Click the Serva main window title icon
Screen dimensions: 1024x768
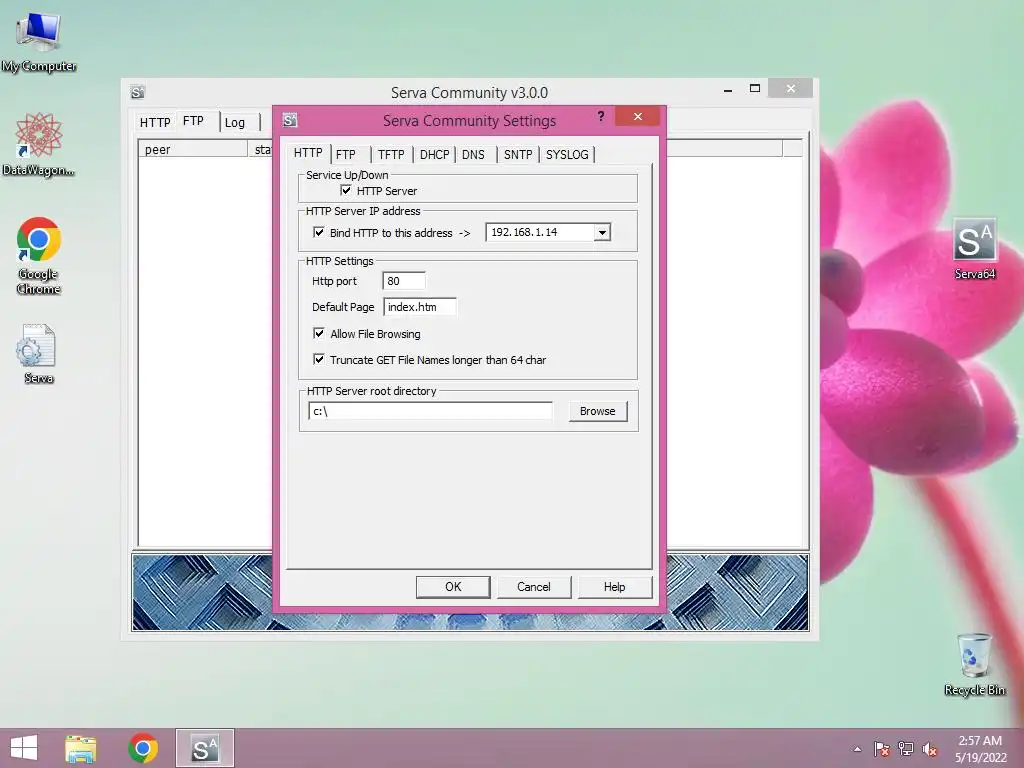click(x=137, y=92)
